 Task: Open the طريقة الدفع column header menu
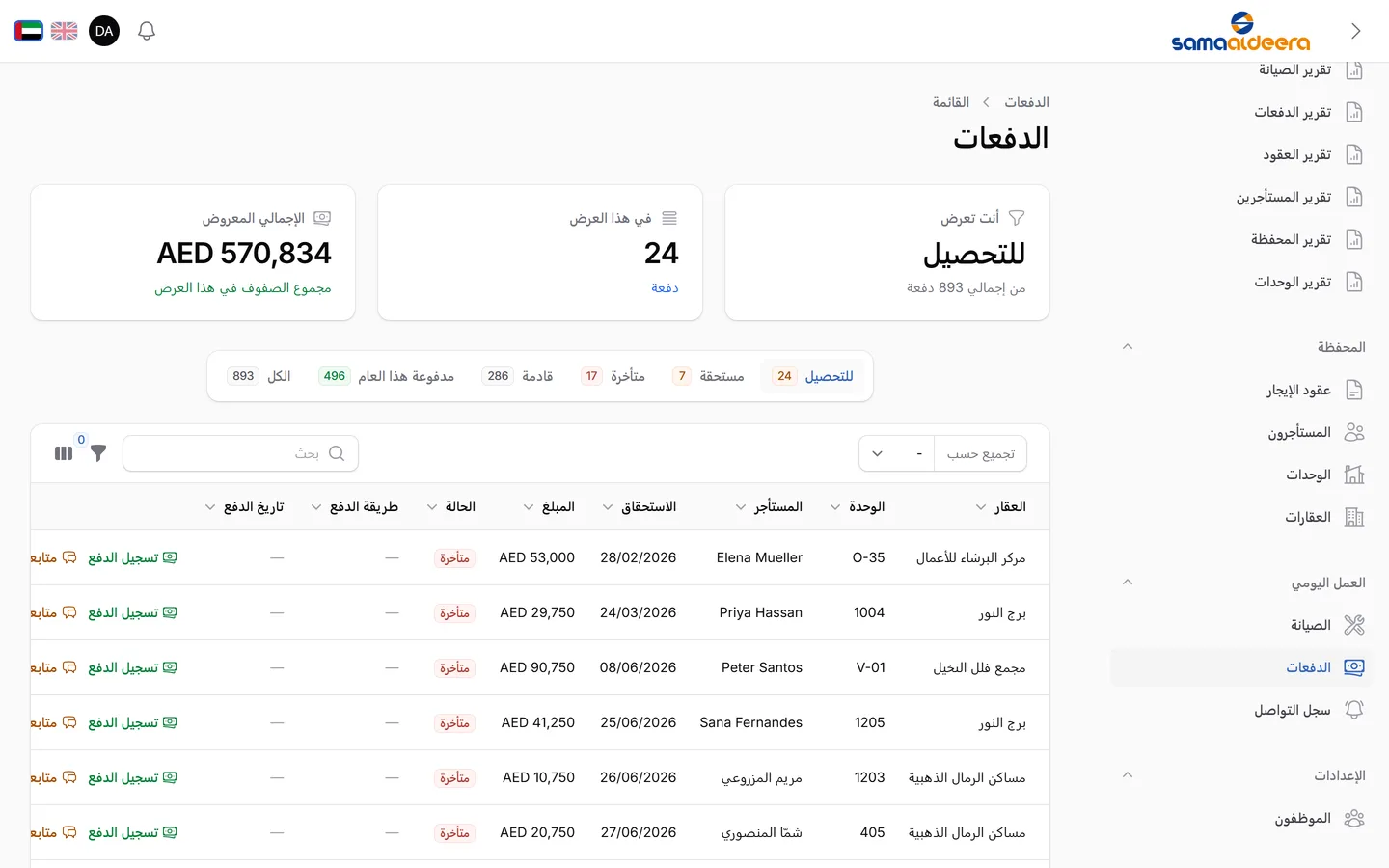354,506
